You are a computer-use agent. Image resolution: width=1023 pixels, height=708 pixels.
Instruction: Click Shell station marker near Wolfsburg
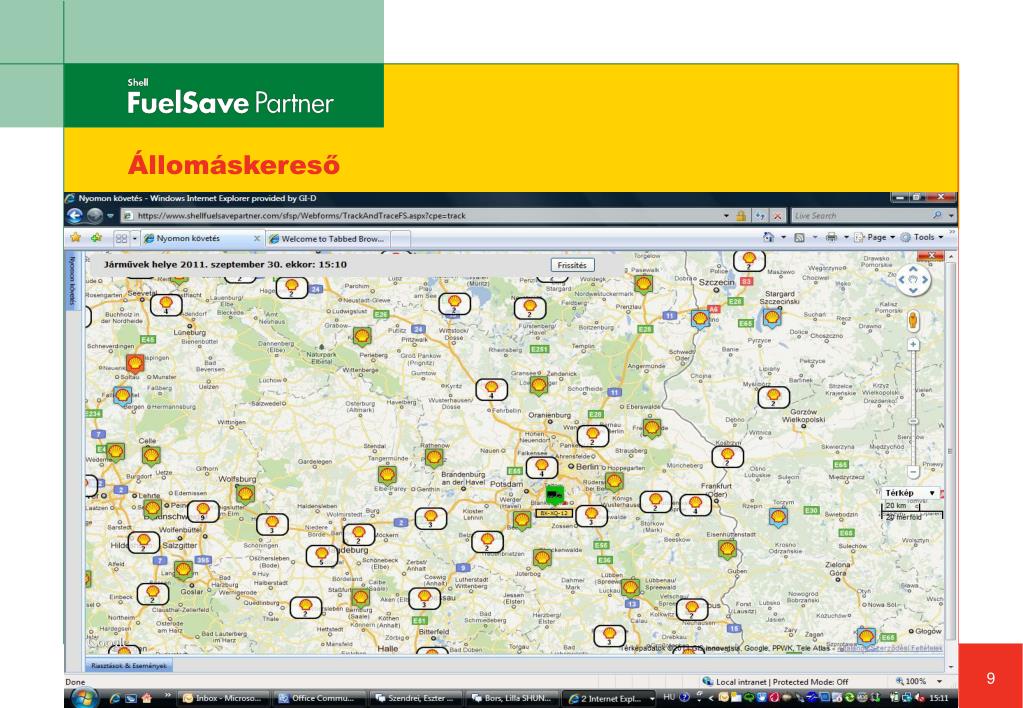pyautogui.click(x=245, y=494)
